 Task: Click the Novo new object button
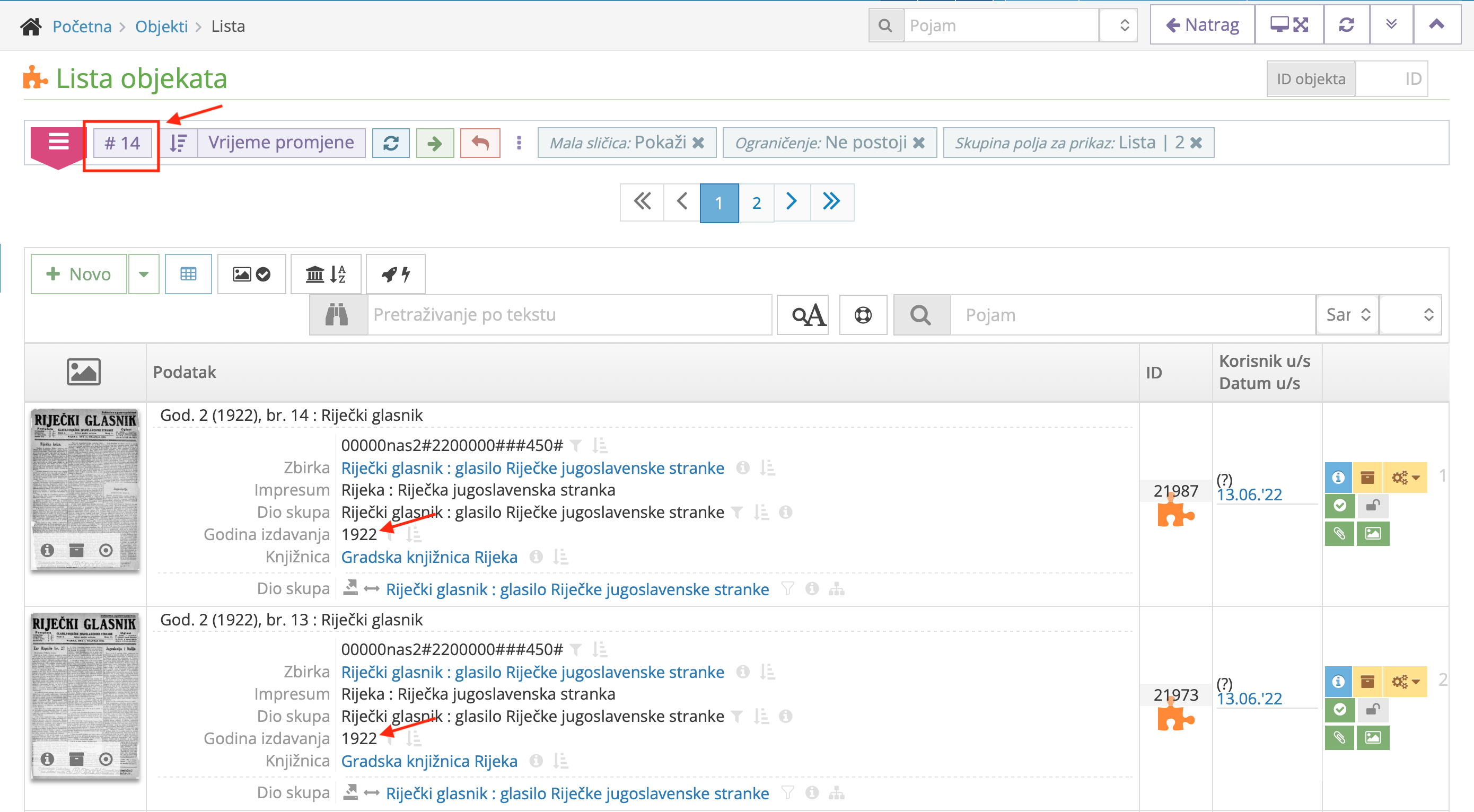coord(79,274)
